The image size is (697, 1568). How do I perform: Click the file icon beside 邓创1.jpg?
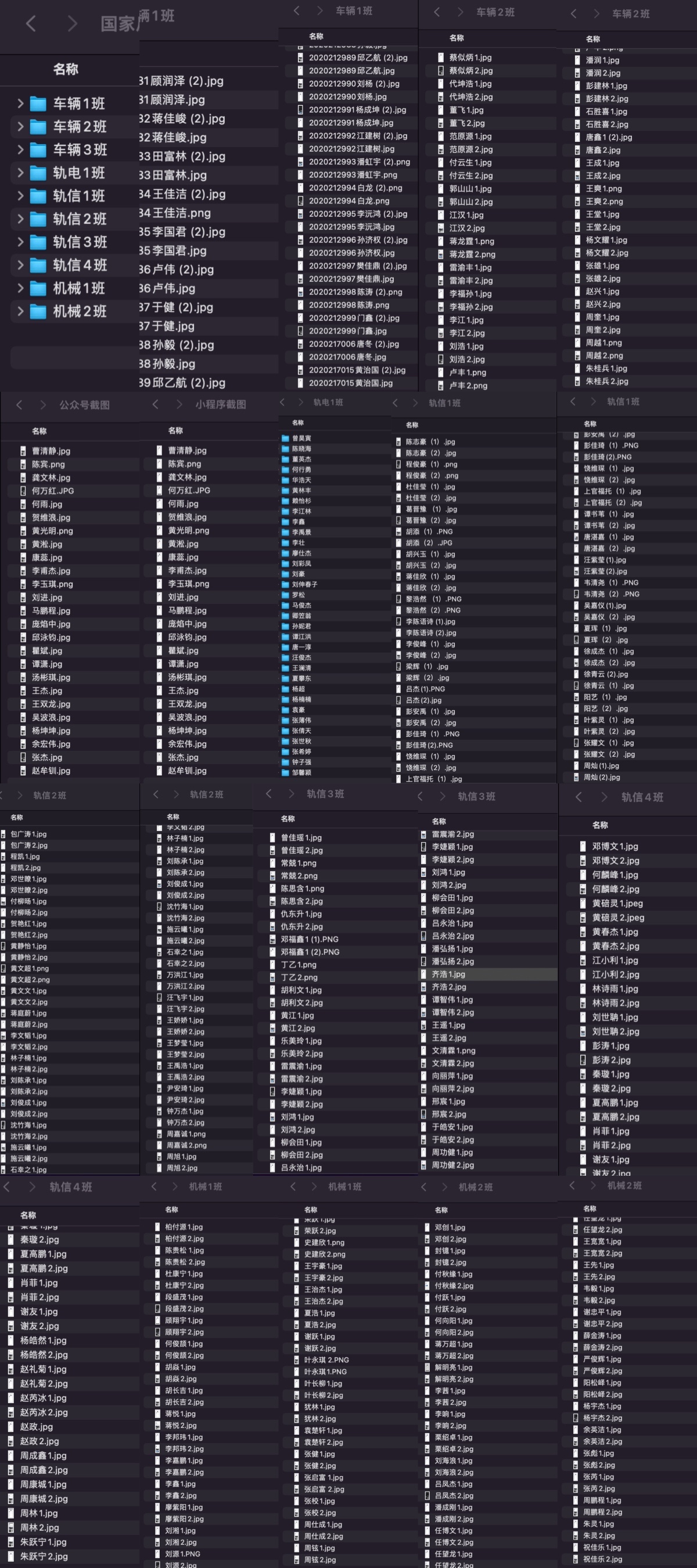coord(428,1228)
